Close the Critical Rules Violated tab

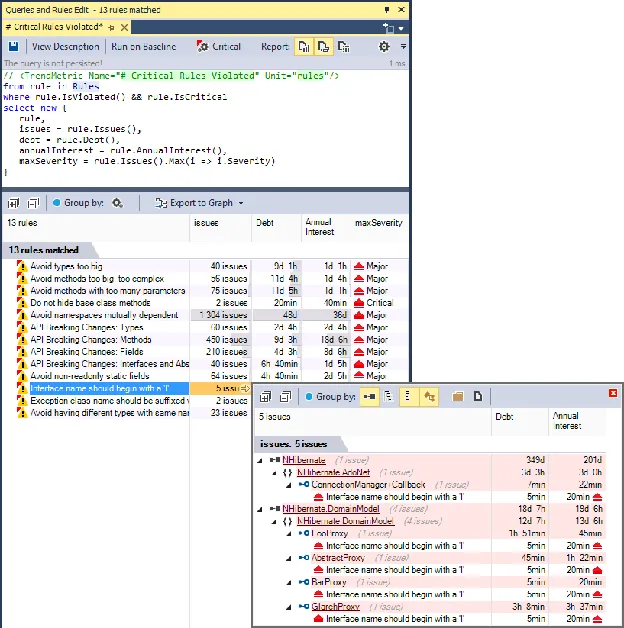125,27
